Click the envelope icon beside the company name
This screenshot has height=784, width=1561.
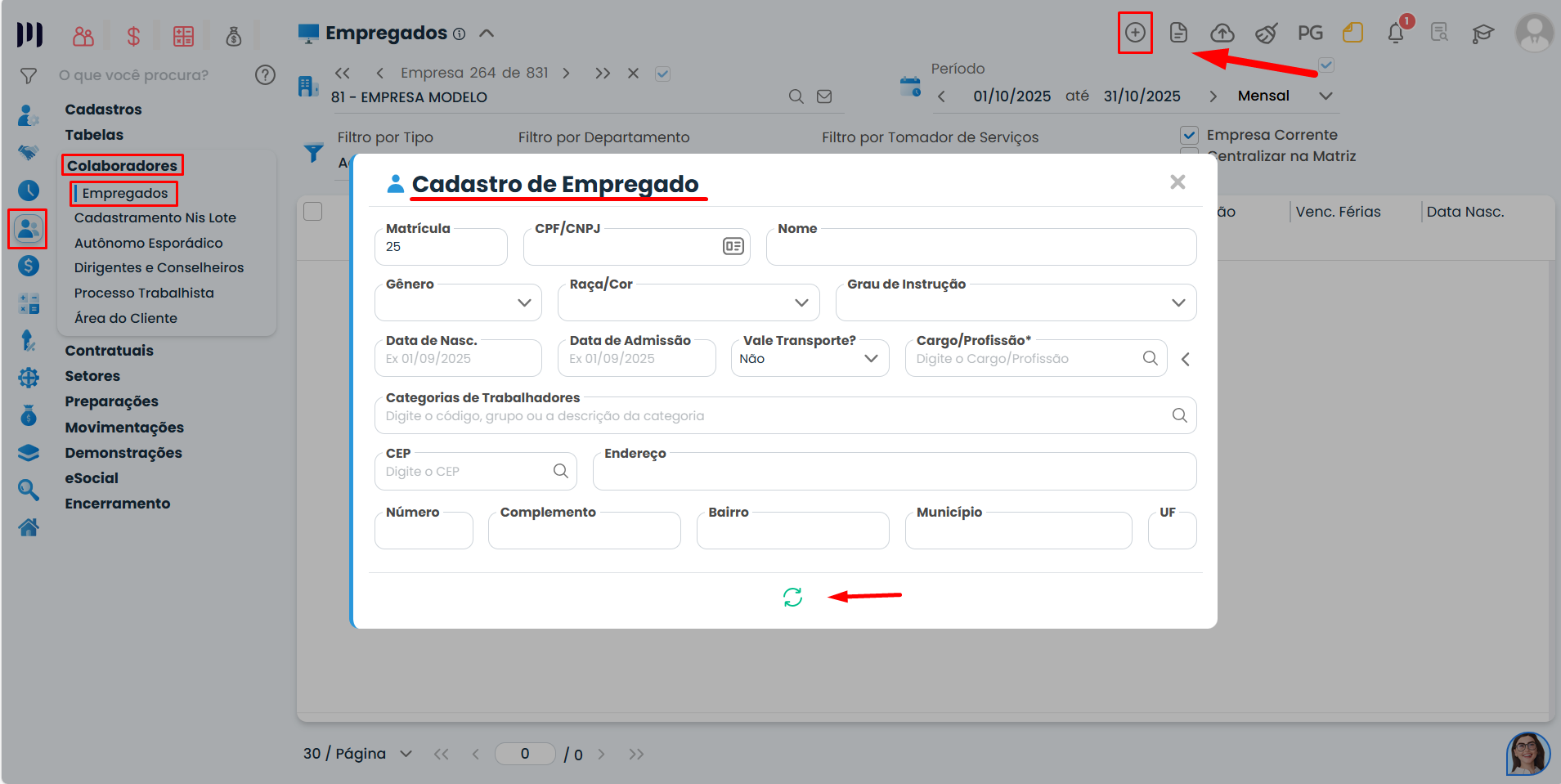824,96
